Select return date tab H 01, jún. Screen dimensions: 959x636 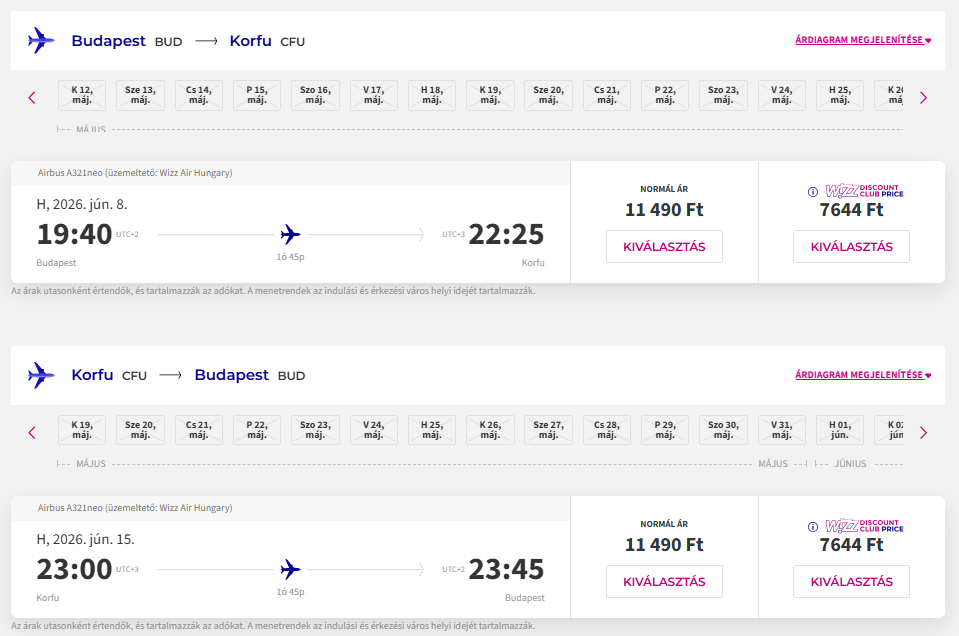tap(839, 430)
